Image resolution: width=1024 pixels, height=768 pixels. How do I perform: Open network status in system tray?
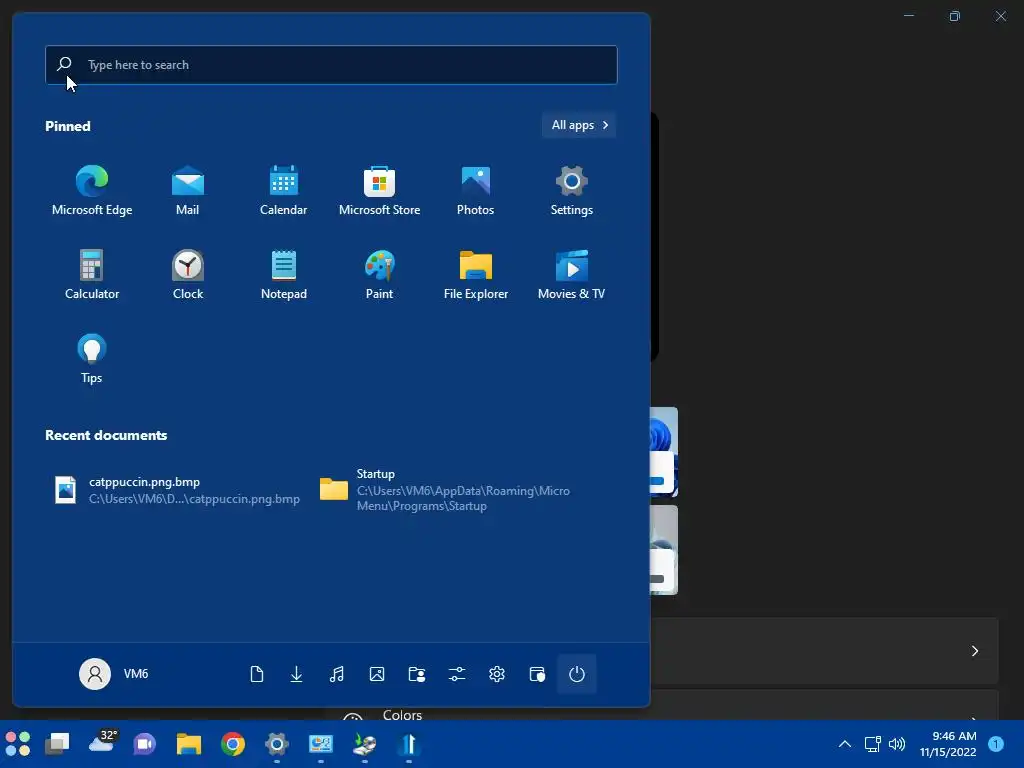click(x=872, y=744)
